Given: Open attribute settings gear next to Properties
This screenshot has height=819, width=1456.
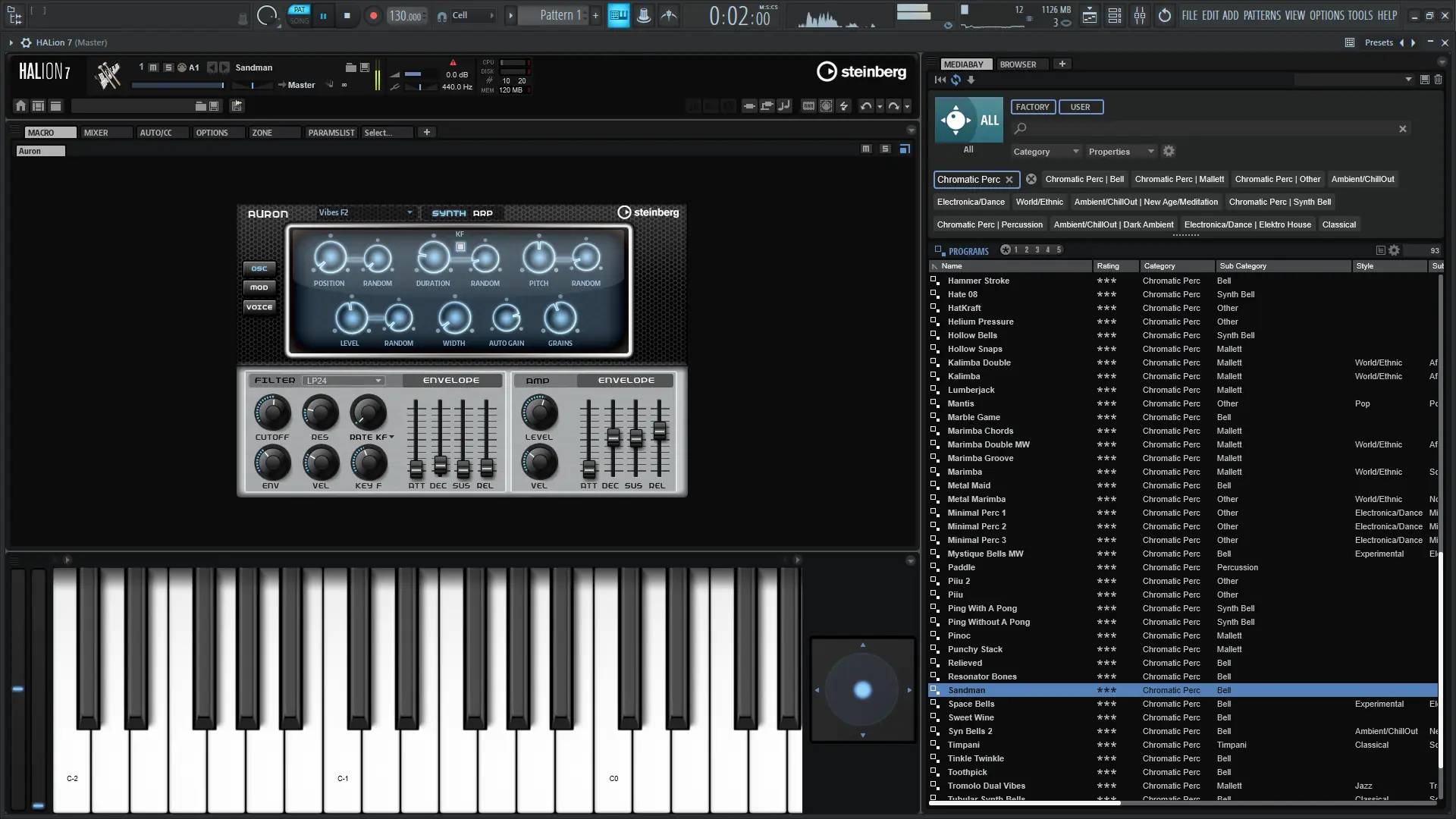Looking at the screenshot, I should coord(1169,152).
